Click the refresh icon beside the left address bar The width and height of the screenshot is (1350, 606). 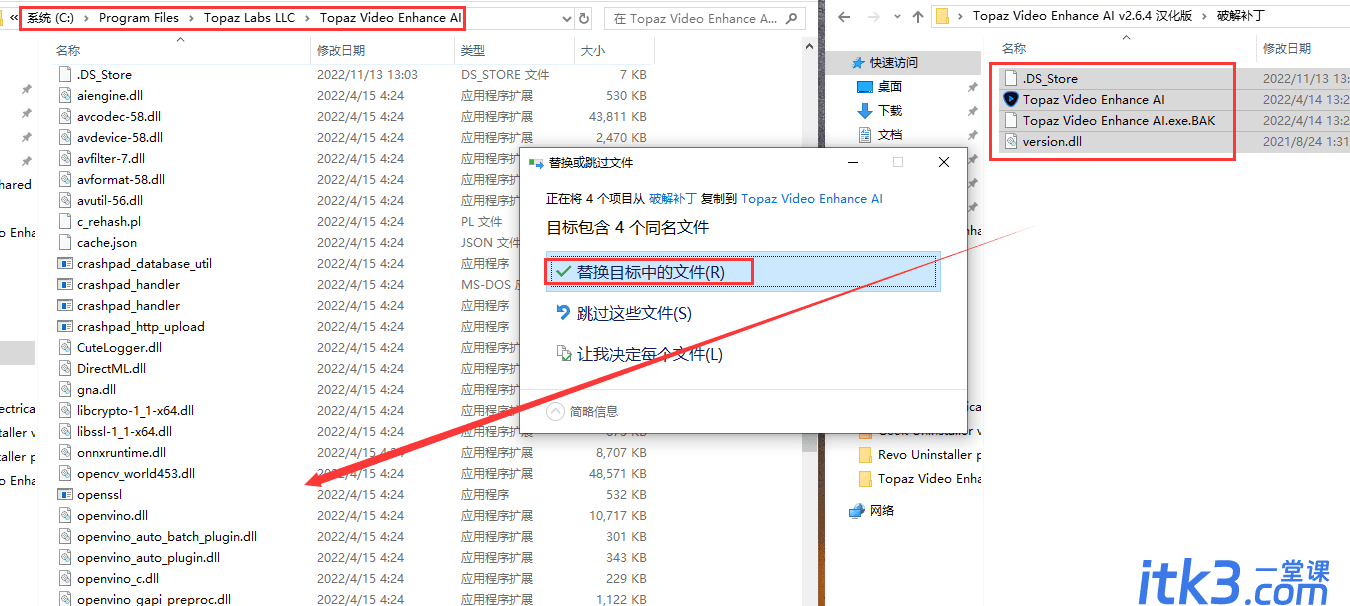click(x=583, y=18)
